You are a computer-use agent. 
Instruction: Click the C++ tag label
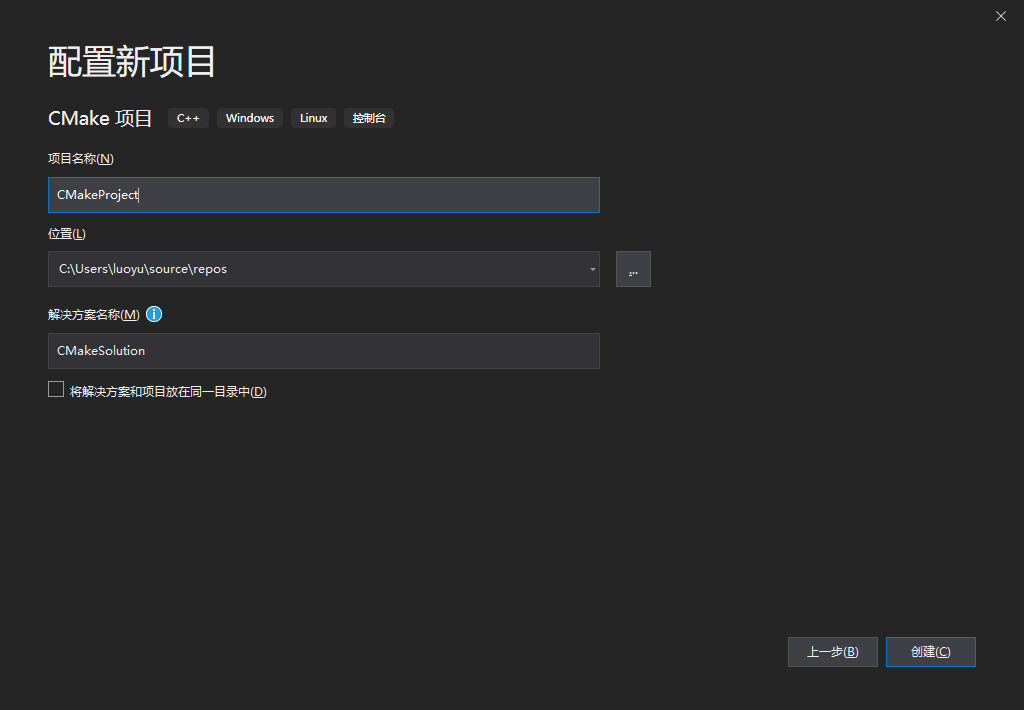coord(188,118)
